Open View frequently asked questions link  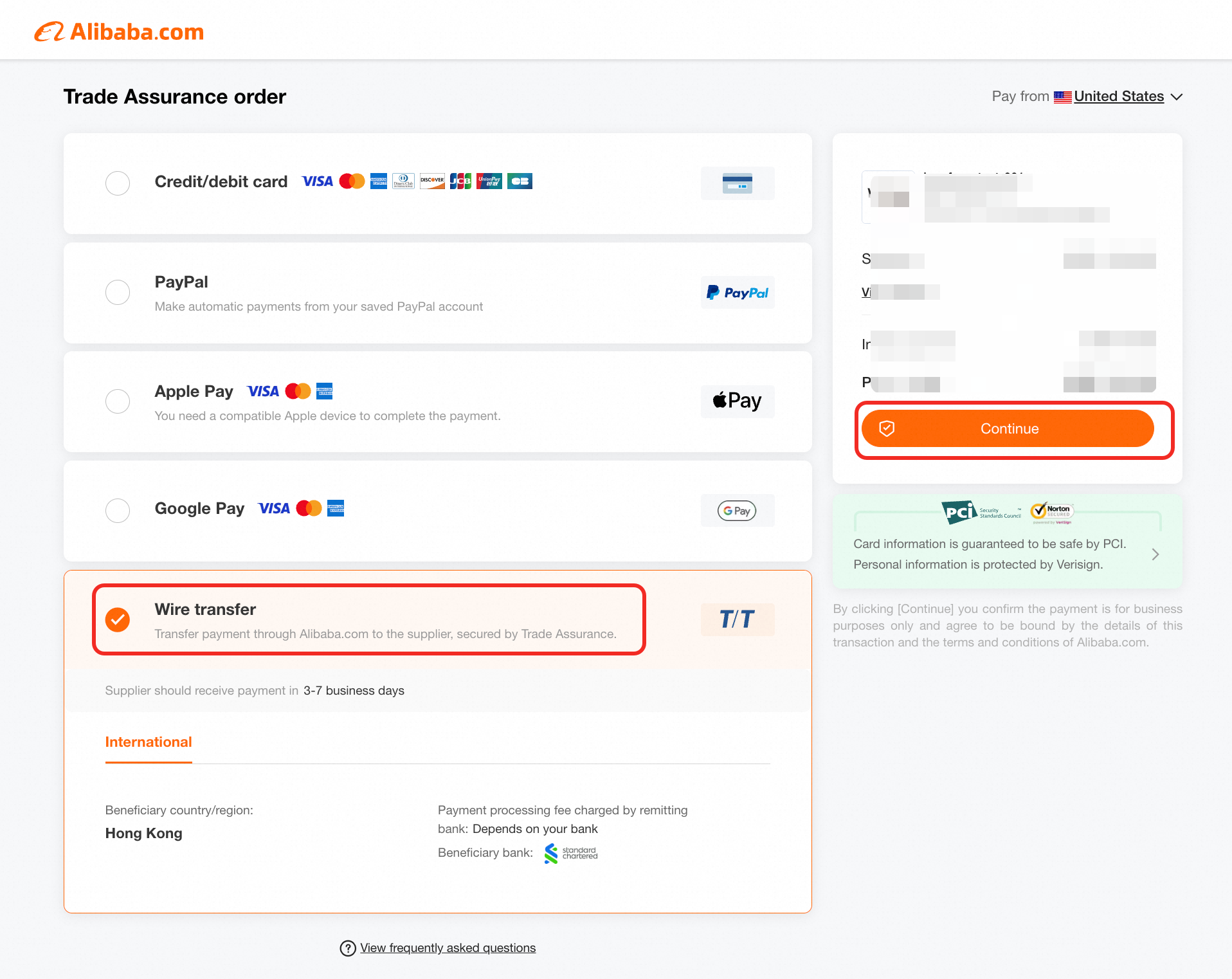point(448,948)
